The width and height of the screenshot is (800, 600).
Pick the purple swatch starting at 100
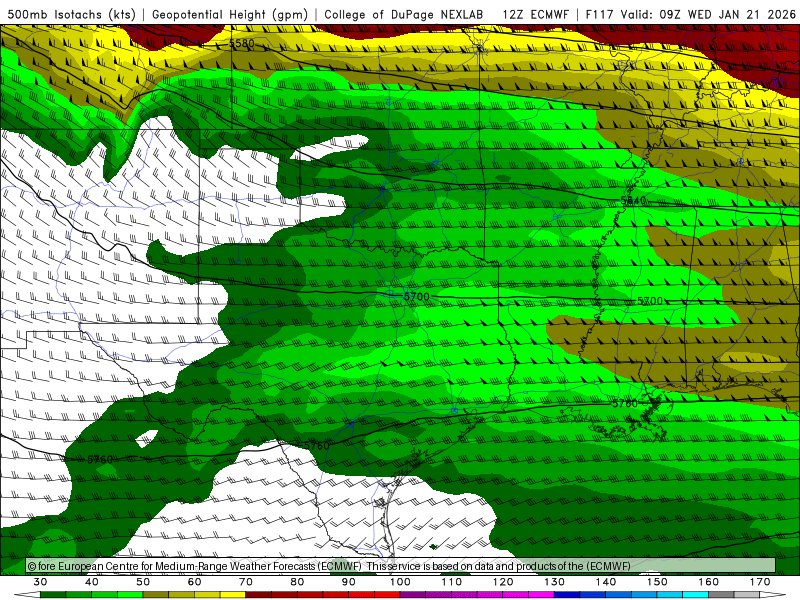[413, 595]
